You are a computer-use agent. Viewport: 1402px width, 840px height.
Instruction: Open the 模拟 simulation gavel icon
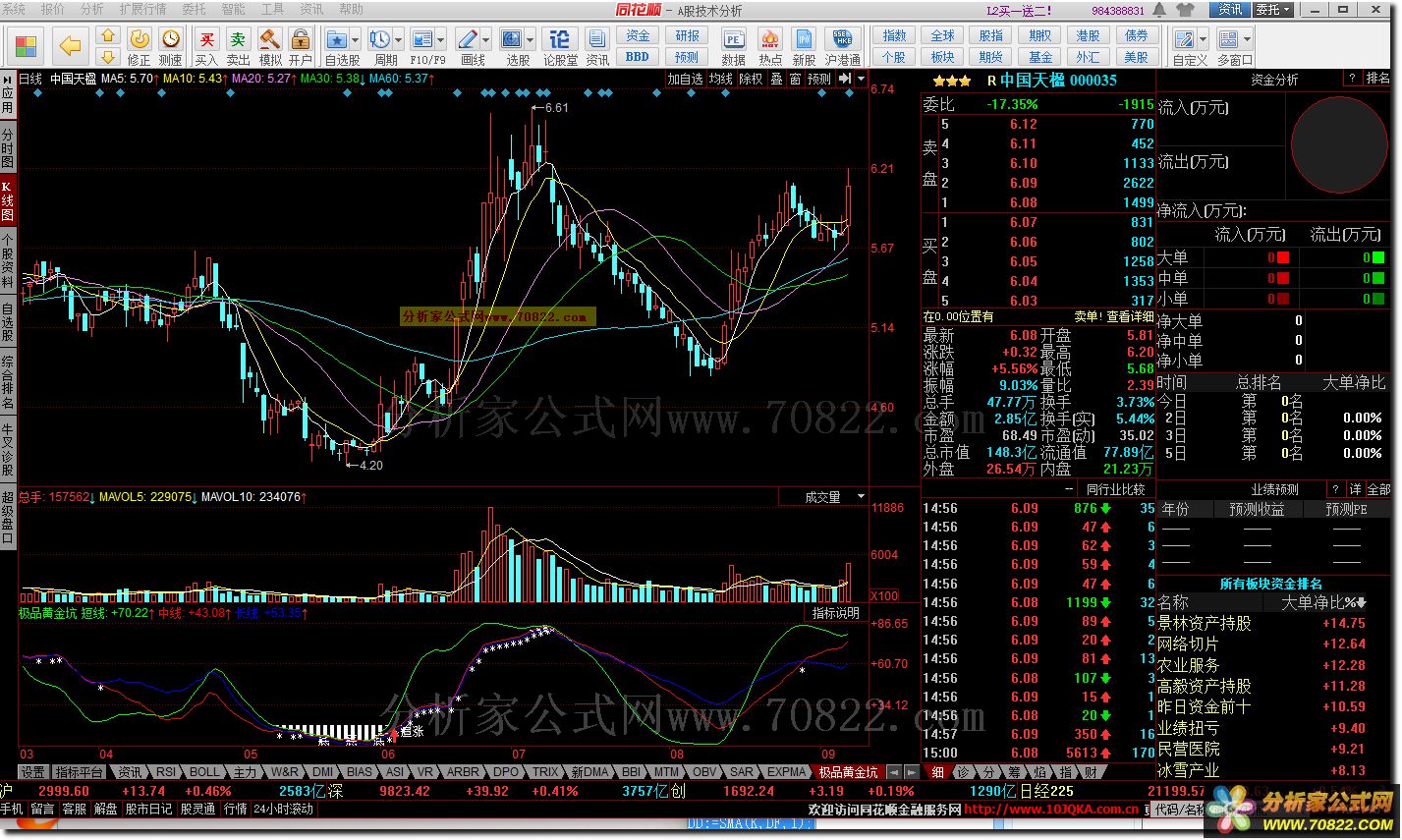click(x=270, y=39)
